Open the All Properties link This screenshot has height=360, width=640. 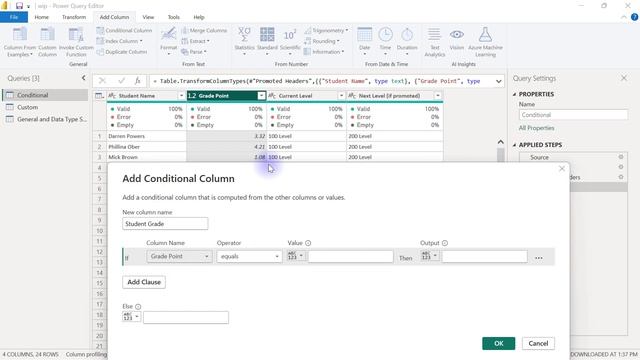click(536, 128)
